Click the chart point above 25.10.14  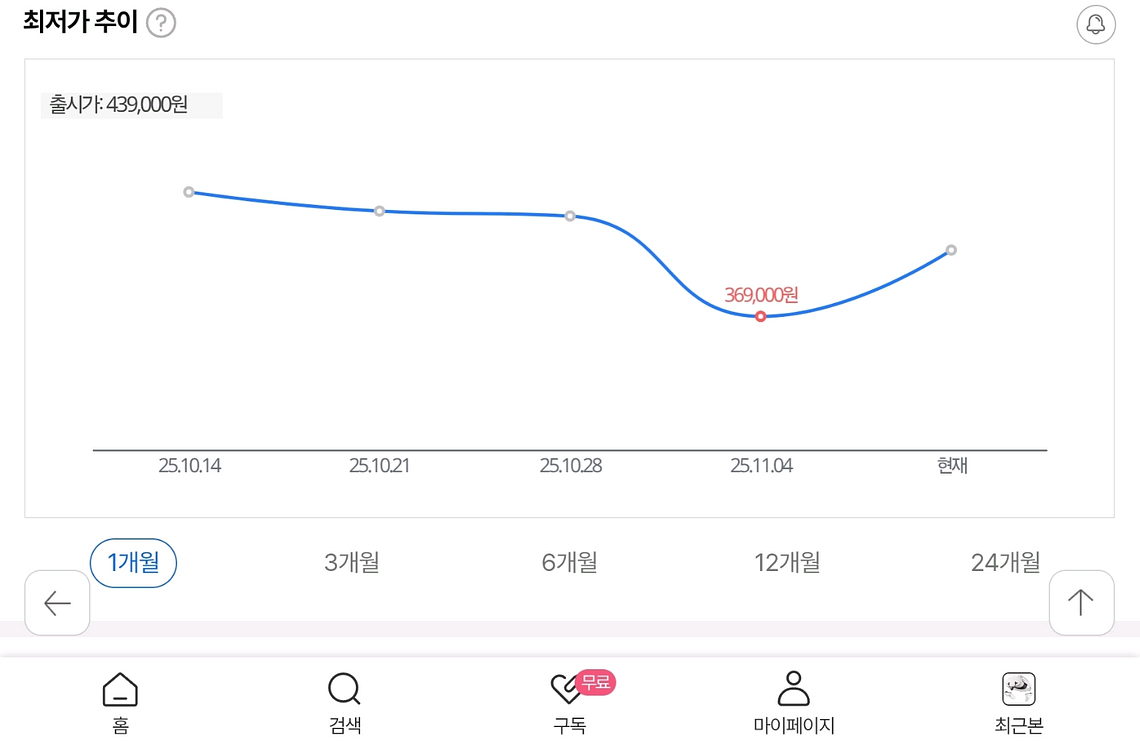coord(189,192)
